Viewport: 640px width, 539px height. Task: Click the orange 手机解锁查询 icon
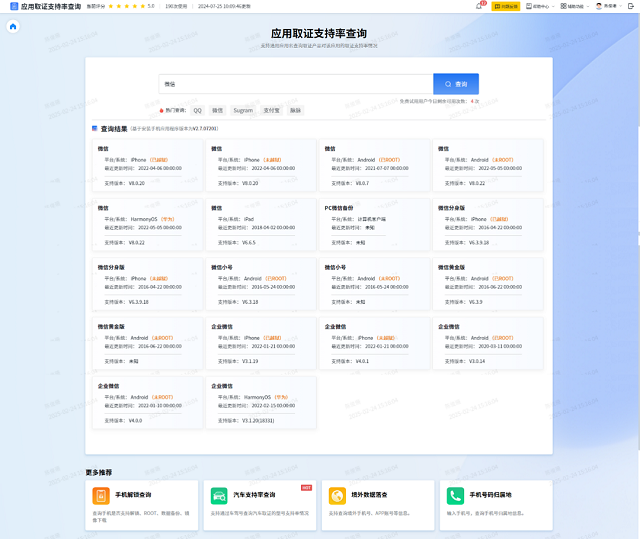point(101,496)
